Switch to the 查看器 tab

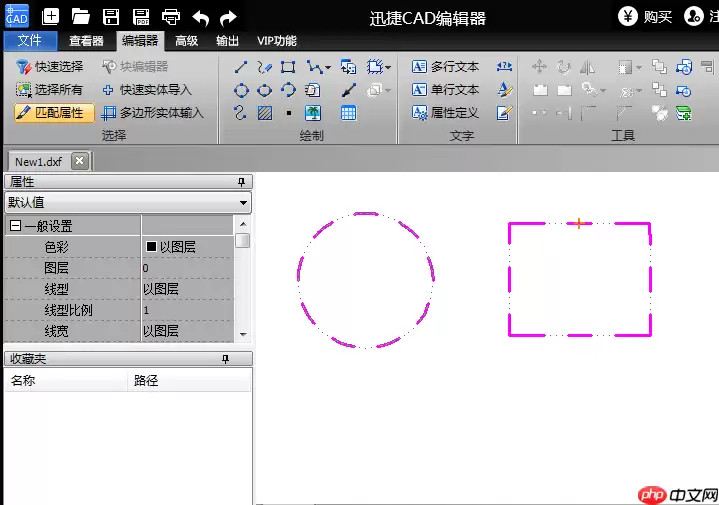(x=86, y=41)
